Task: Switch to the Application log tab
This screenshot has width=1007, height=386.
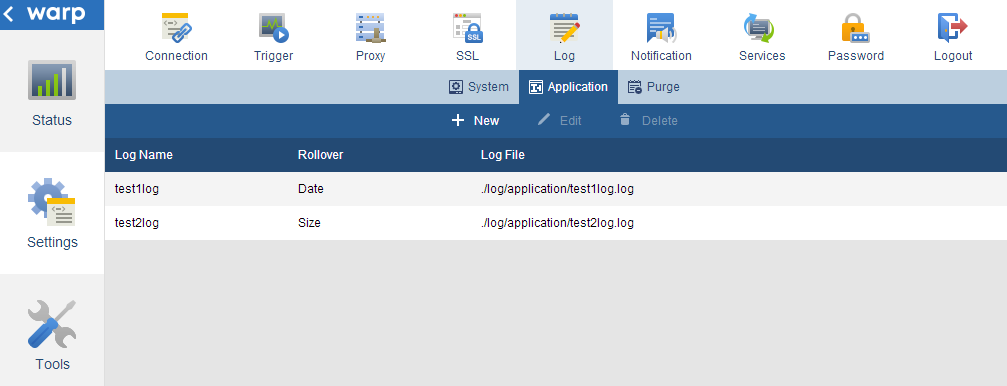Action: coord(568,87)
